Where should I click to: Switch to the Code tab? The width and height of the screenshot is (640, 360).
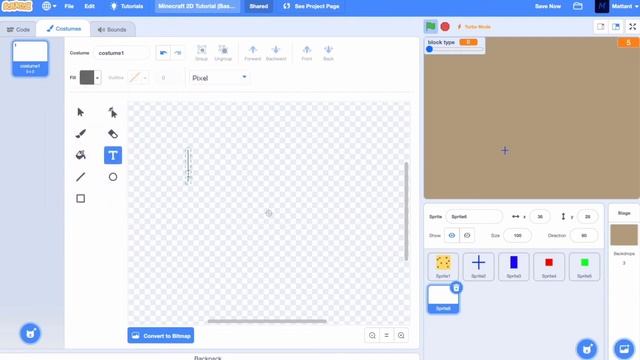click(x=18, y=29)
